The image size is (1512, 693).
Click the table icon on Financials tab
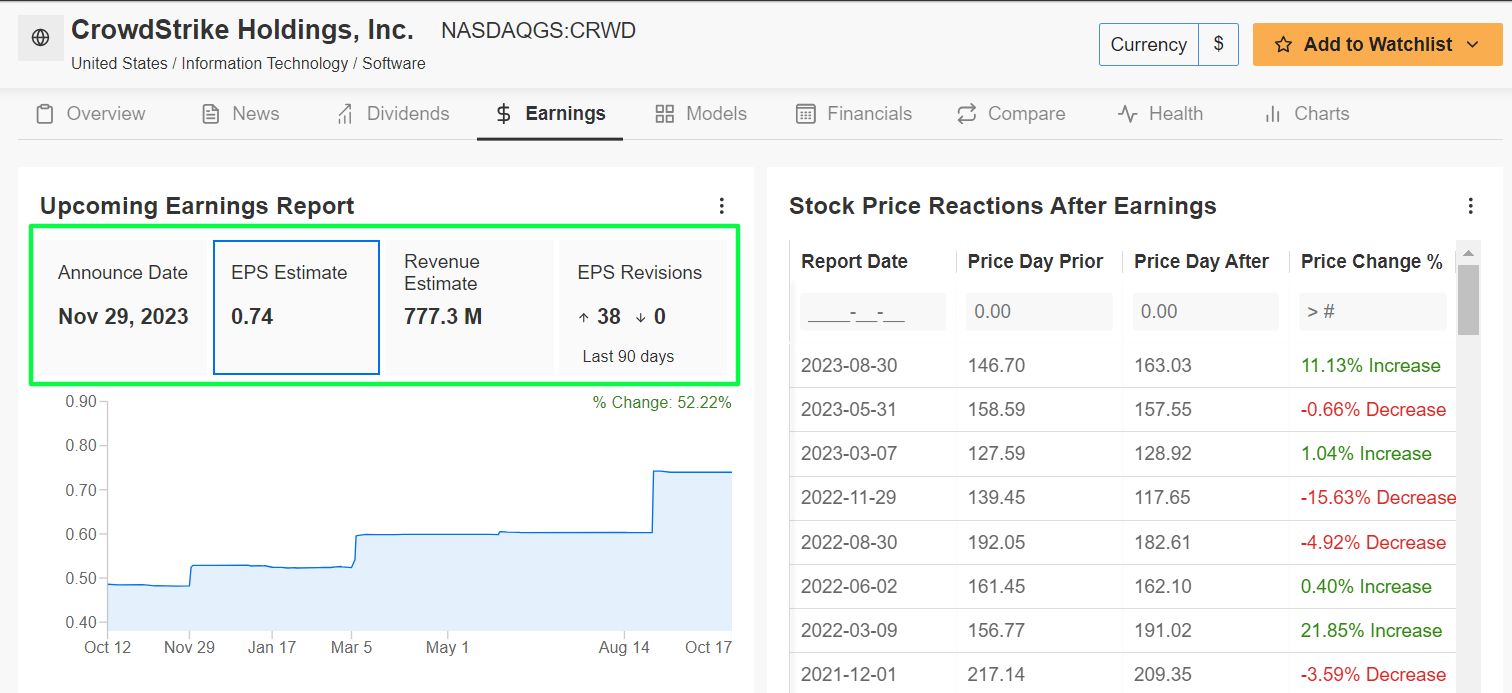coord(805,114)
